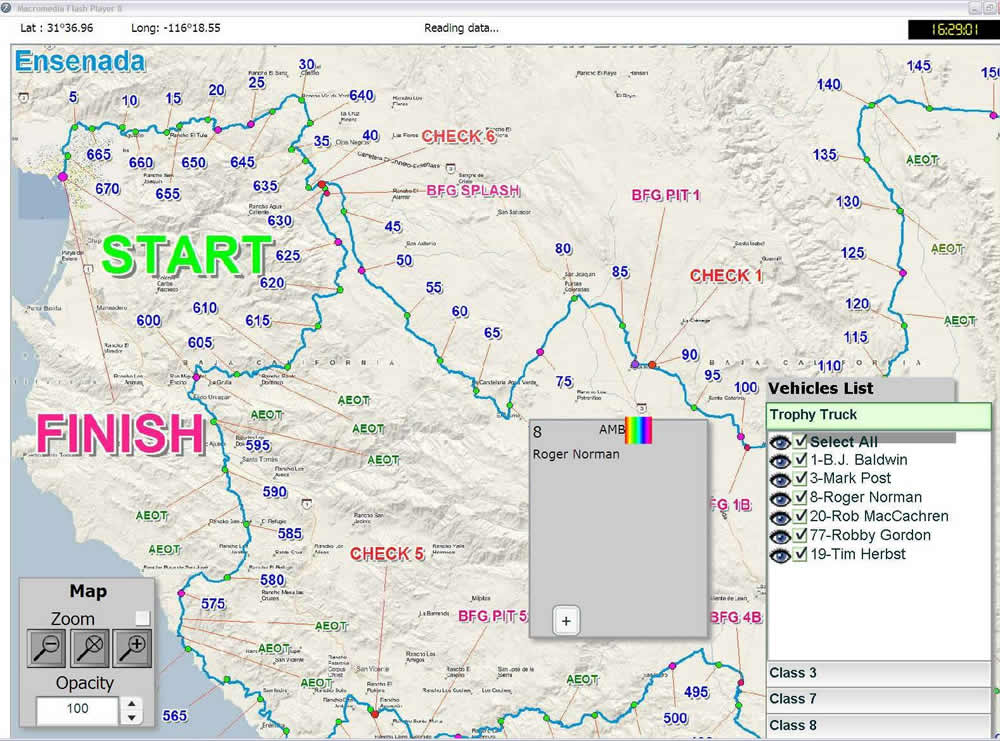This screenshot has width=1000, height=741.
Task: Click mile marker 145 label
Action: coord(919,66)
